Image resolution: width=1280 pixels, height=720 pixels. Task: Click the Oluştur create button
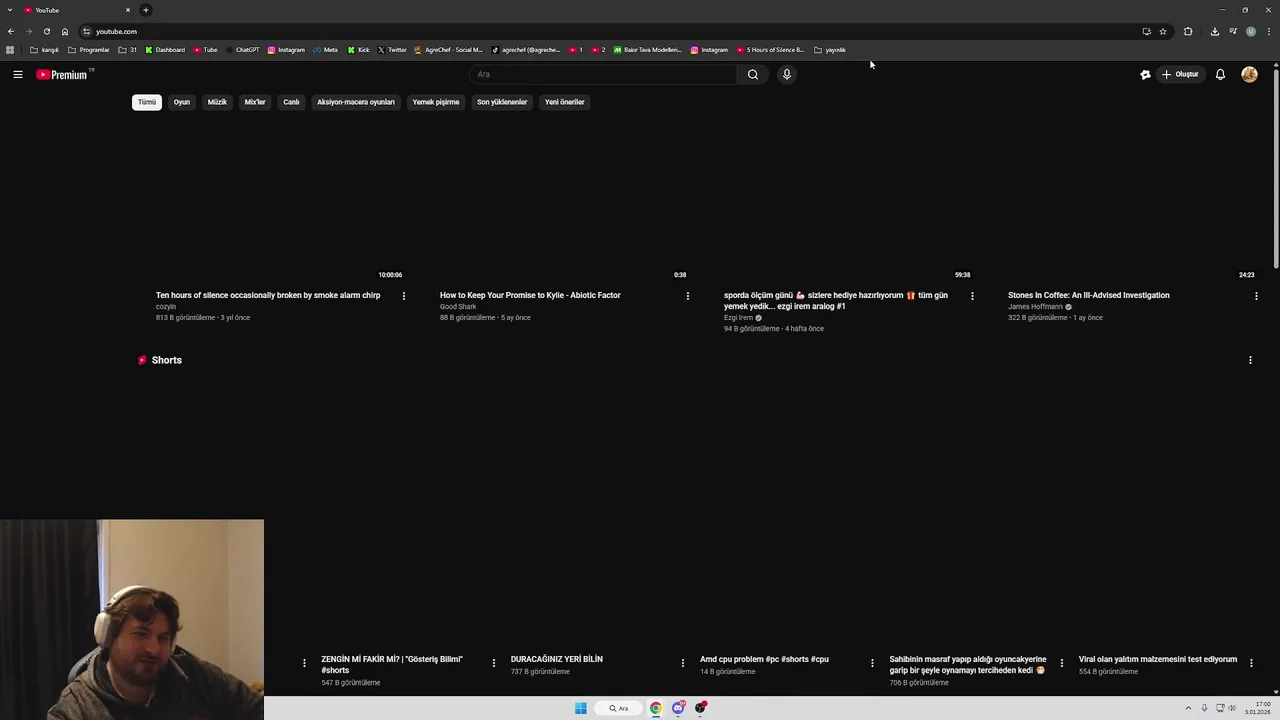click(1180, 74)
